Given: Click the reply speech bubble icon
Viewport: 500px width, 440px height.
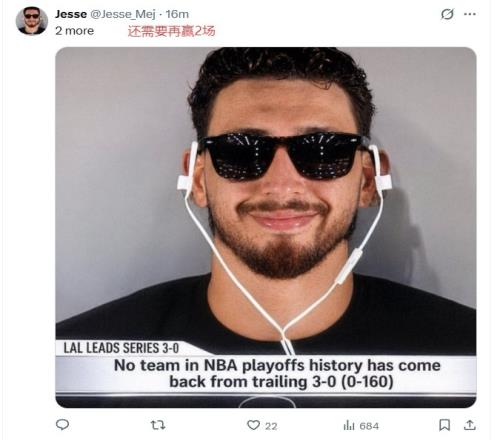Looking at the screenshot, I should pos(62,425).
